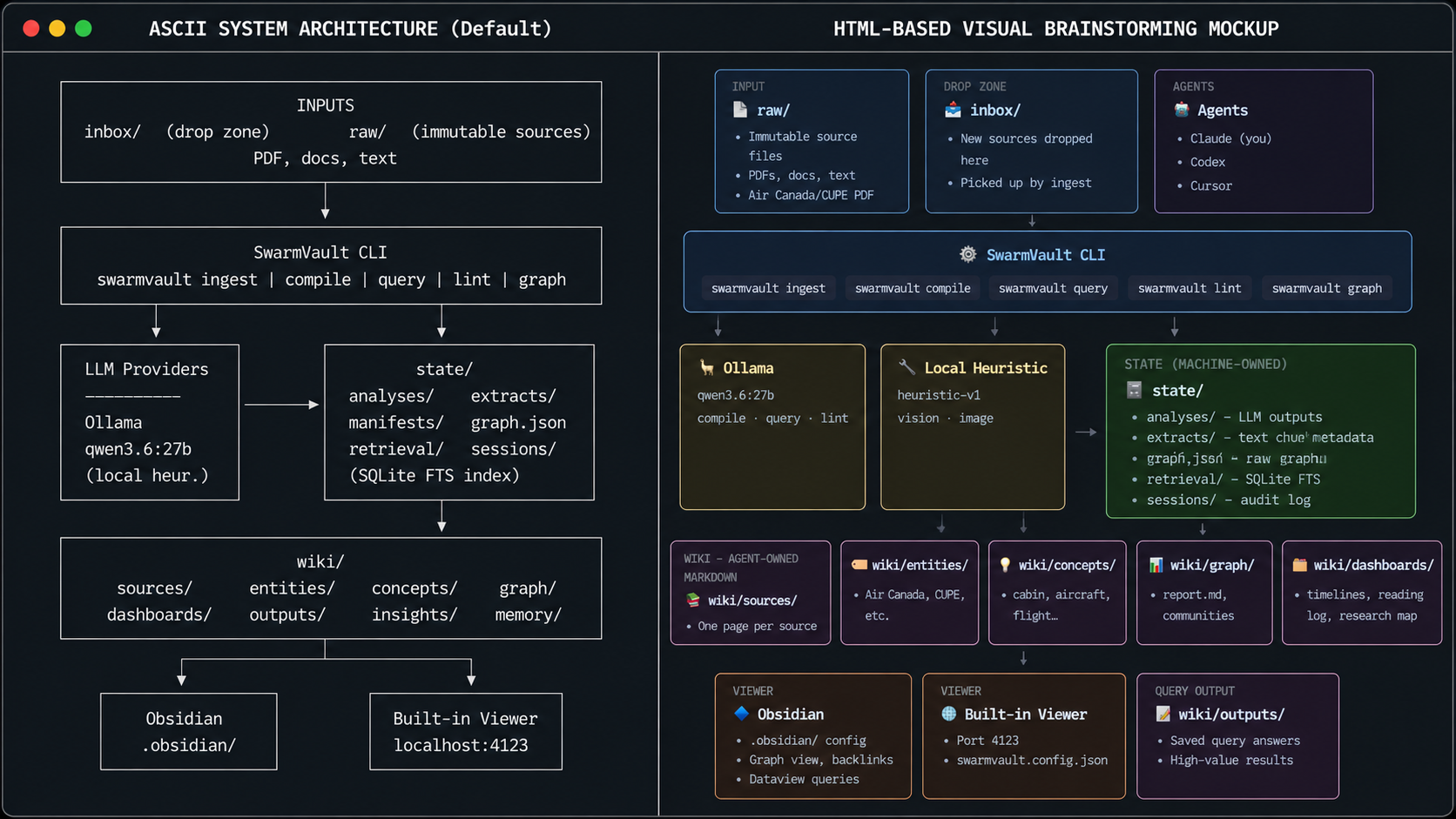
Task: Click the gear icon beside SwarmVault CLI
Action: click(967, 254)
